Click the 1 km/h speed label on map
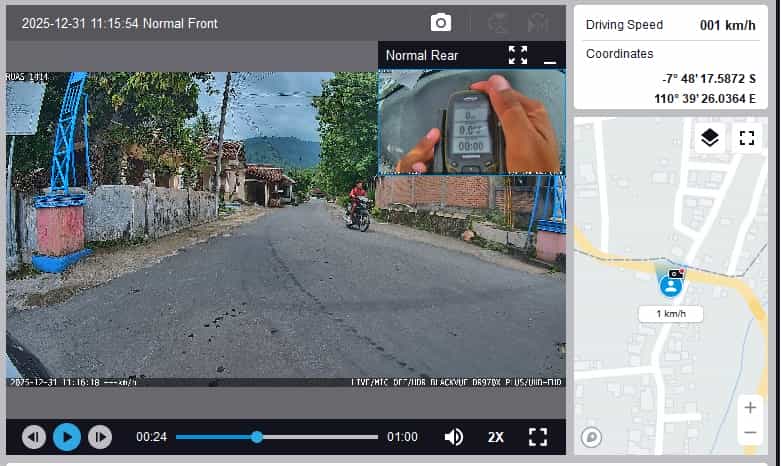Screen dimensions: 781x466 (670, 314)
